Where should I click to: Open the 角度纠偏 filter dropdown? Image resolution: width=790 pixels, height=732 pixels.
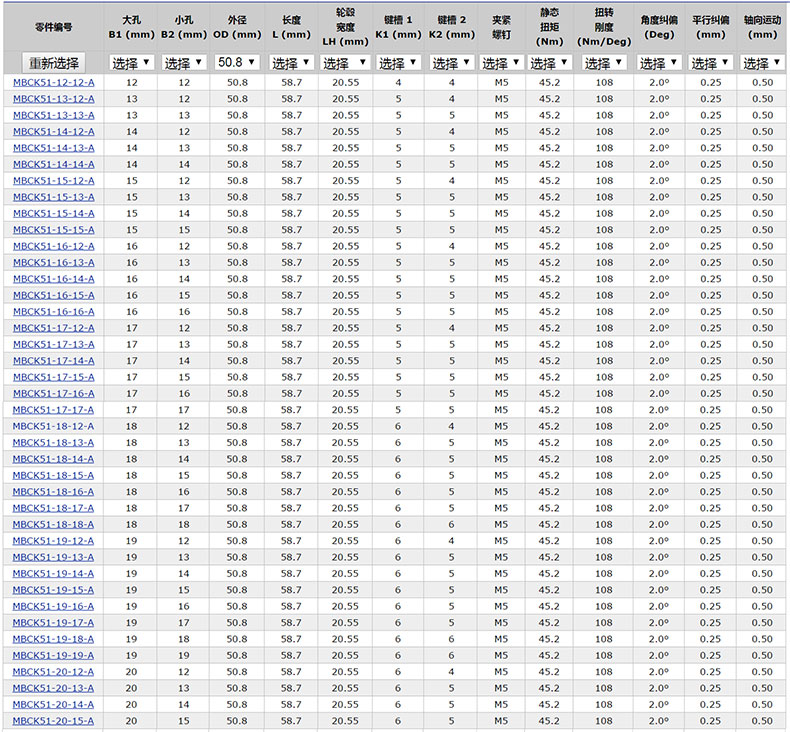tap(660, 63)
